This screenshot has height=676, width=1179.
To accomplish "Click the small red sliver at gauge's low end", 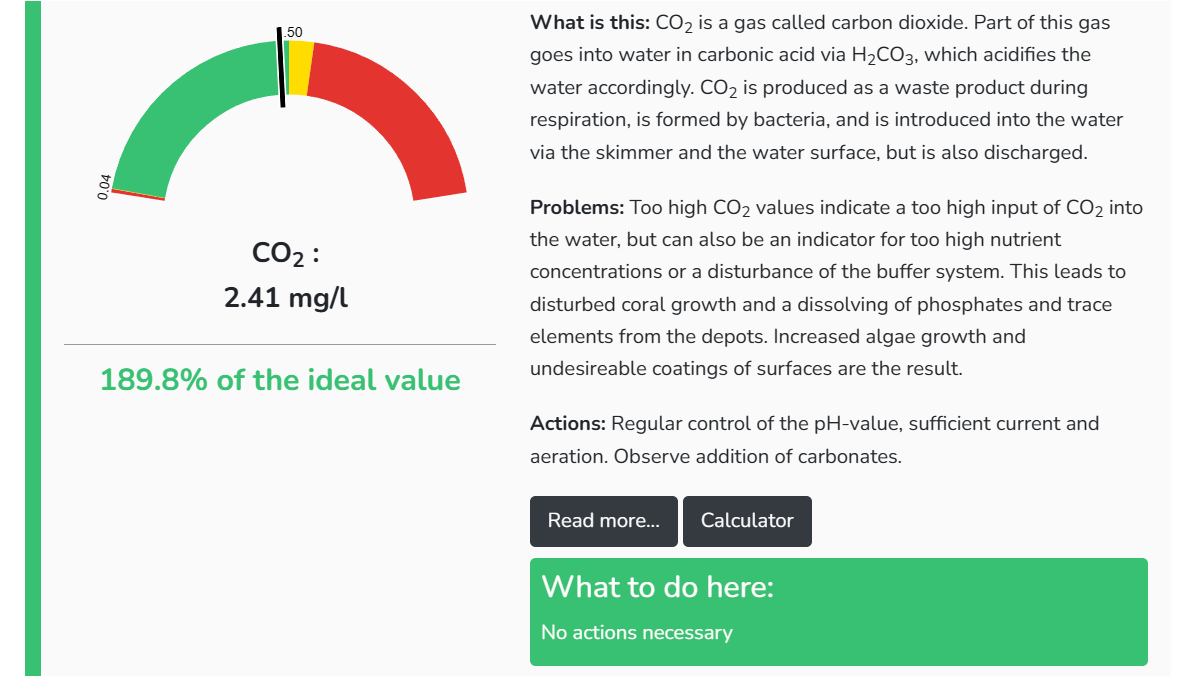I will pos(138,194).
